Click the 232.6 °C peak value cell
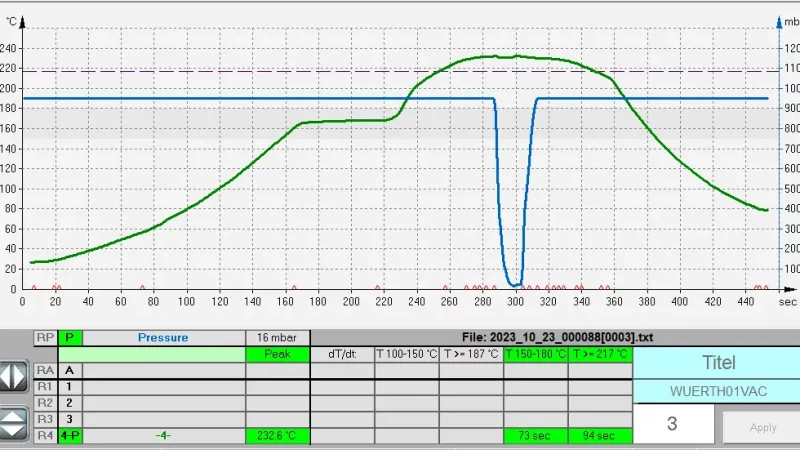This screenshot has width=800, height=450. click(277, 436)
